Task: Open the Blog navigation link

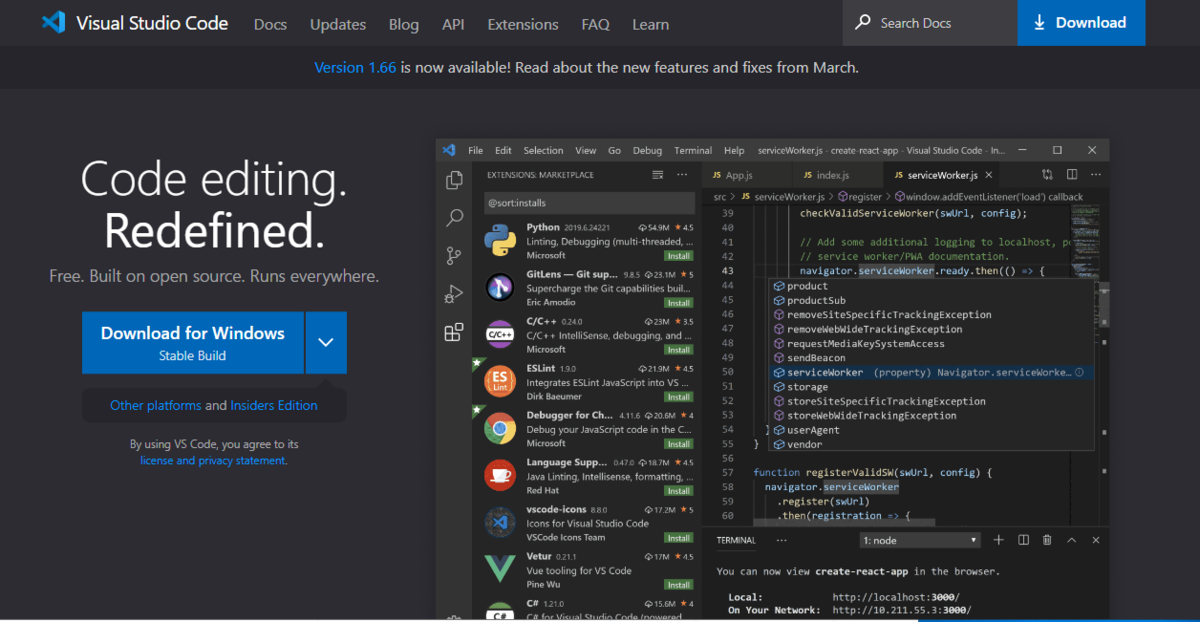Action: coord(404,24)
